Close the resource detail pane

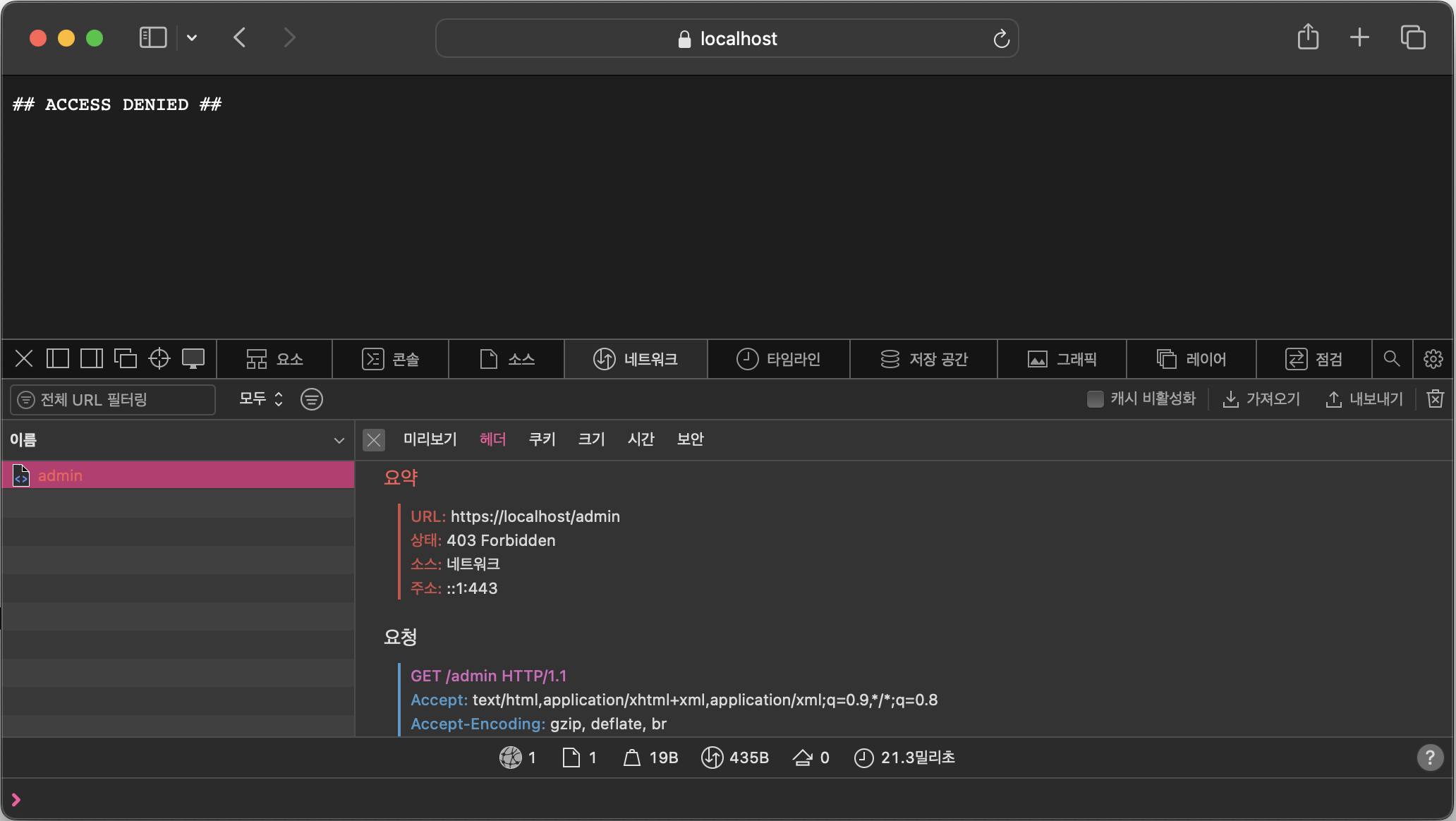374,440
